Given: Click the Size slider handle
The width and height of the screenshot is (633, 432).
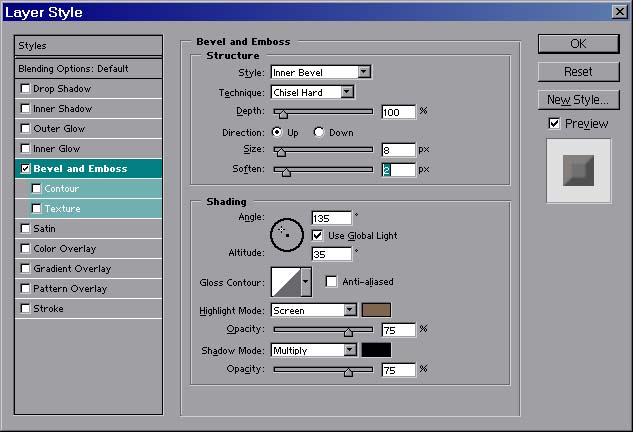Looking at the screenshot, I should 281,152.
